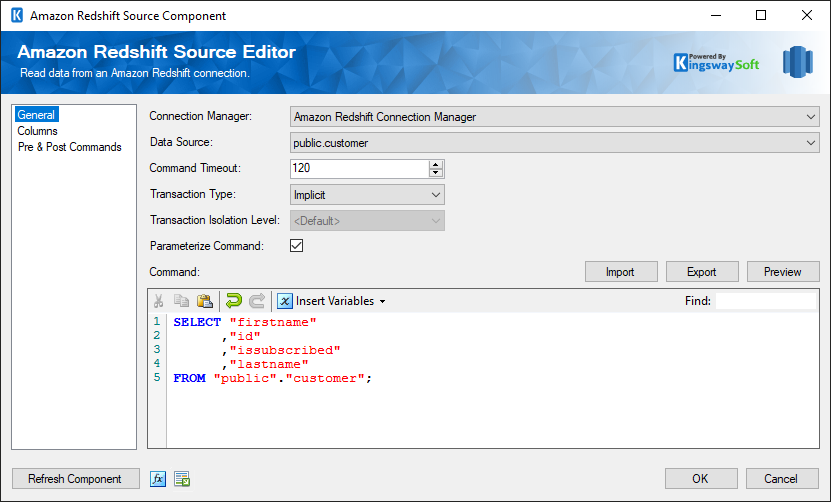831x502 pixels.
Task: Open the Transaction Isolation Level dropdown
Action: pos(367,221)
